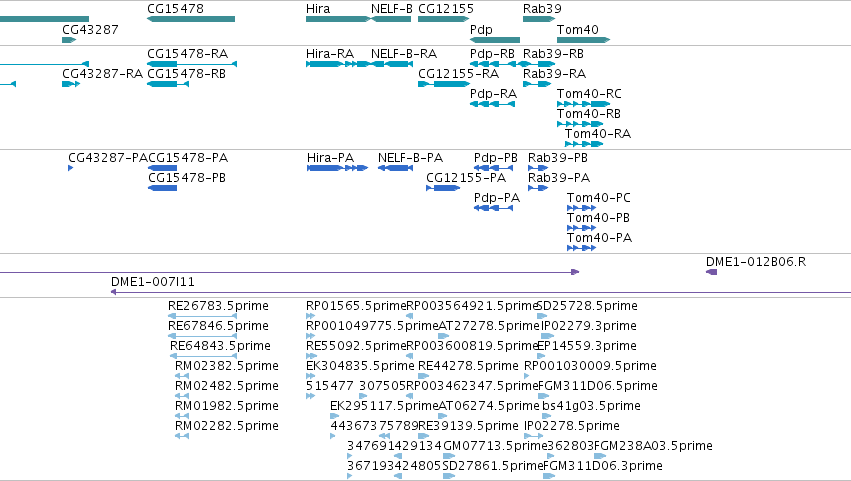Viewport: 851px width, 481px height.
Task: Select the CG43287-PA protein label
Action: click(x=108, y=158)
